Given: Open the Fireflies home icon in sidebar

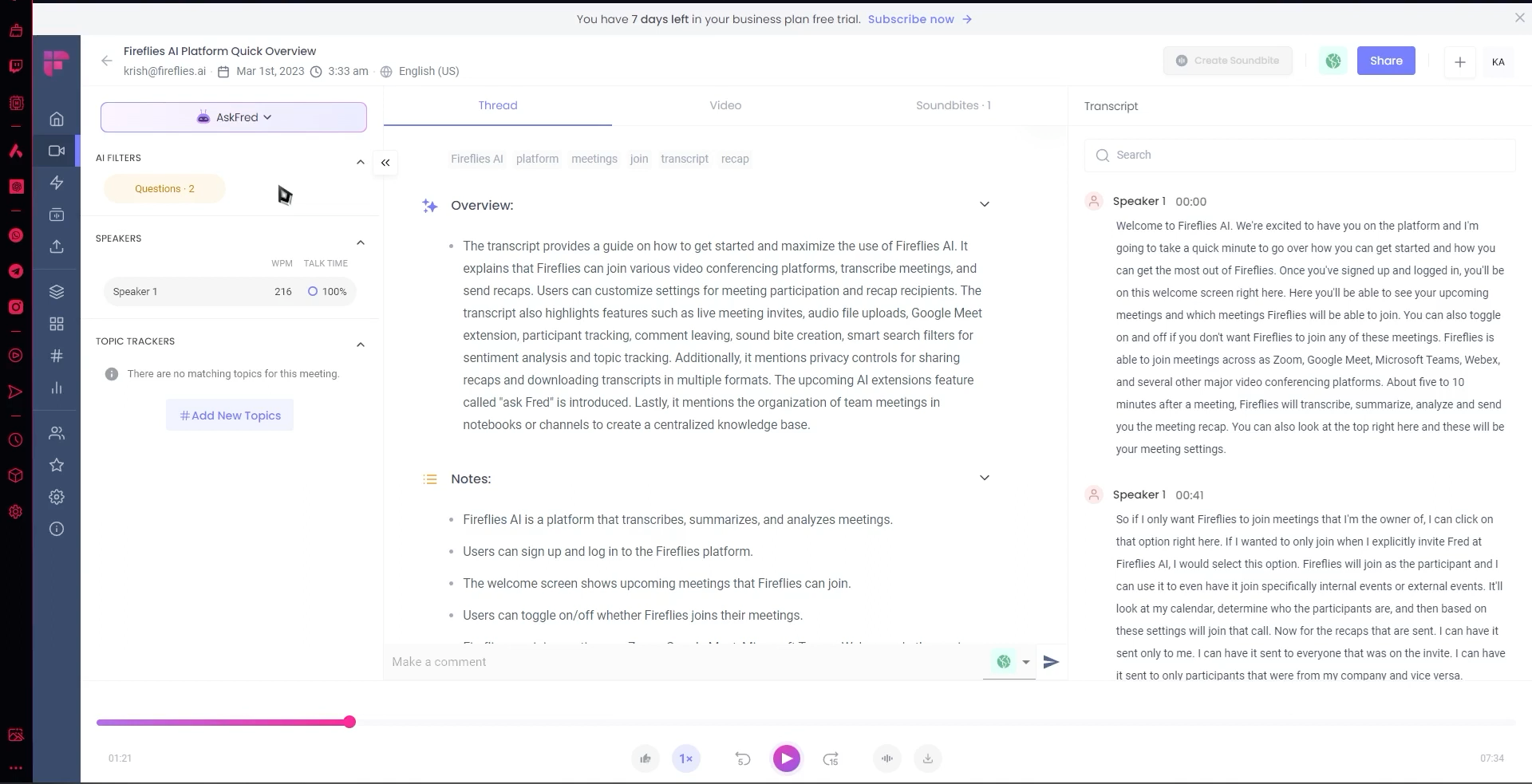Looking at the screenshot, I should tap(57, 119).
